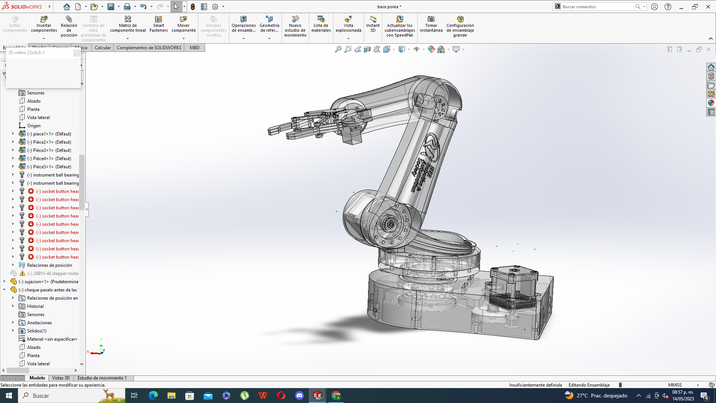Activate the Select arrow tool

tap(176, 7)
